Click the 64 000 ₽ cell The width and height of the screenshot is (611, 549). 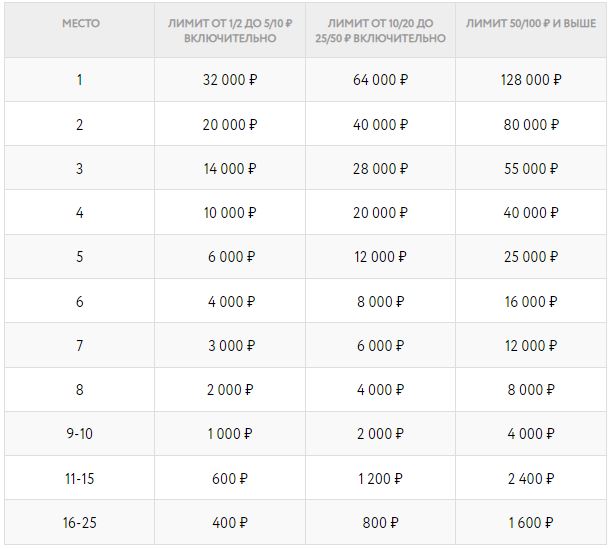coord(380,81)
